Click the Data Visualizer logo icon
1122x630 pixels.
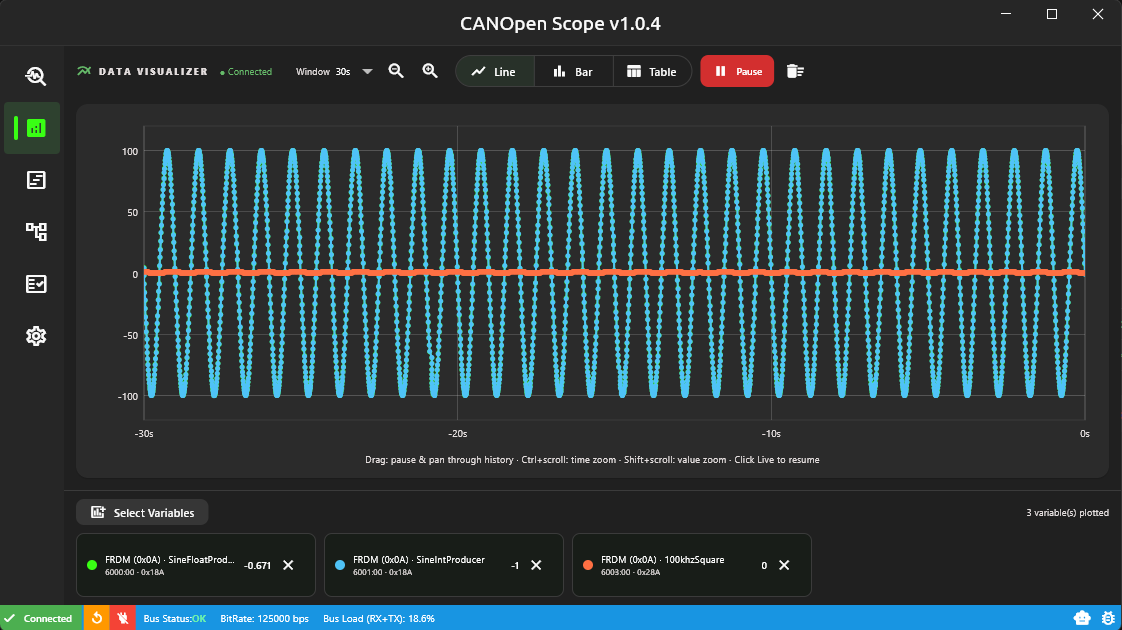[84, 71]
